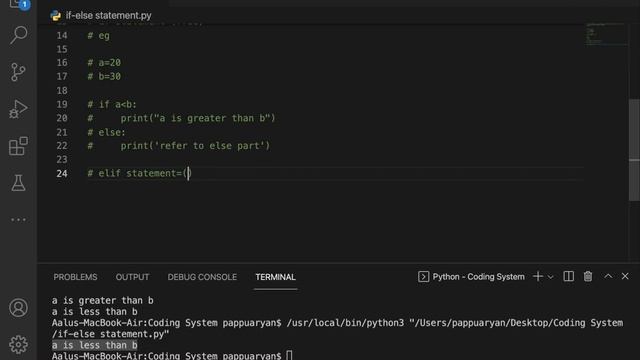The image size is (640, 360).
Task: Click highlighted 'a is less than b' output
Action: tap(94, 345)
